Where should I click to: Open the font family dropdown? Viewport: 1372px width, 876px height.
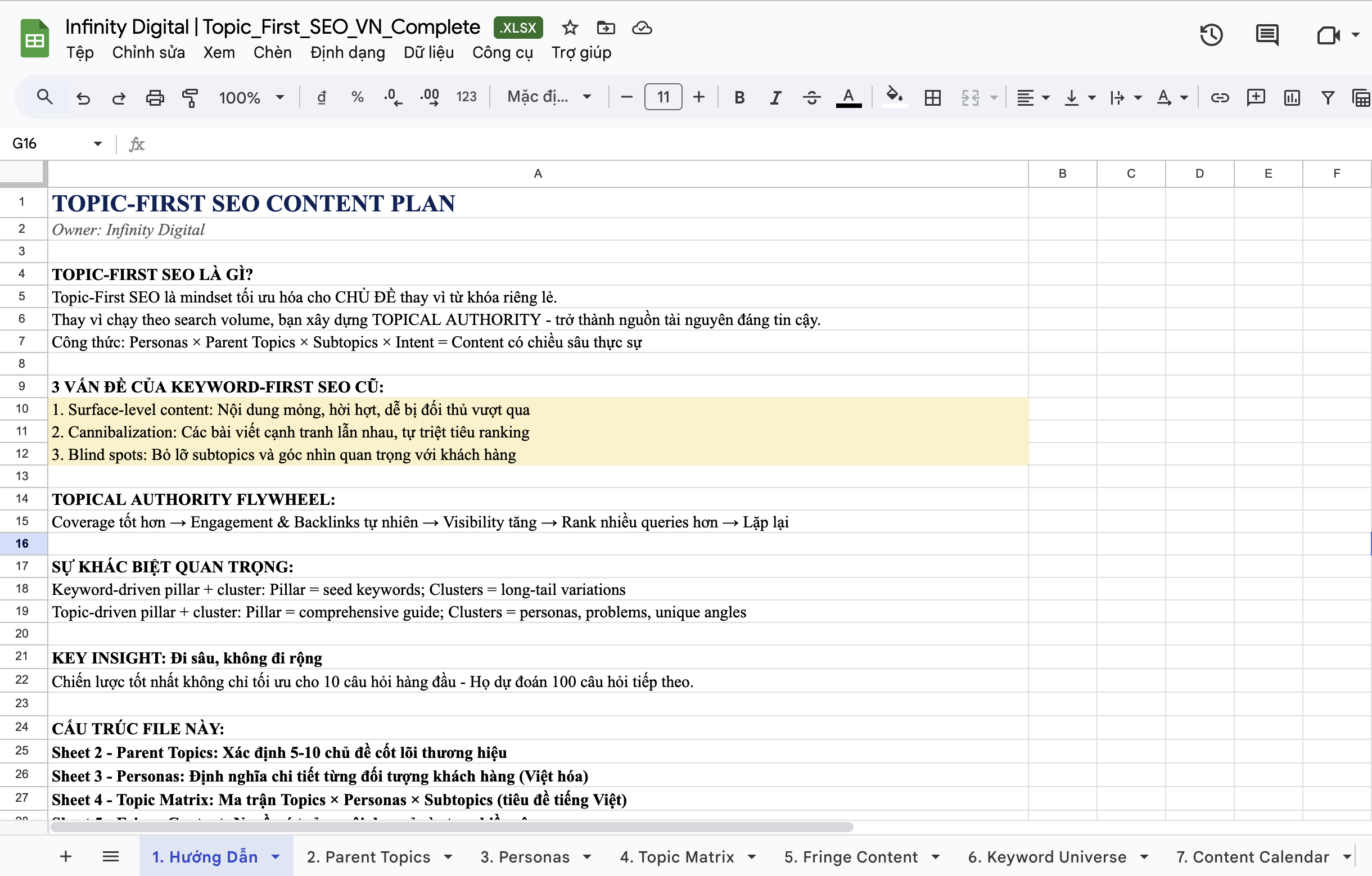(x=549, y=97)
